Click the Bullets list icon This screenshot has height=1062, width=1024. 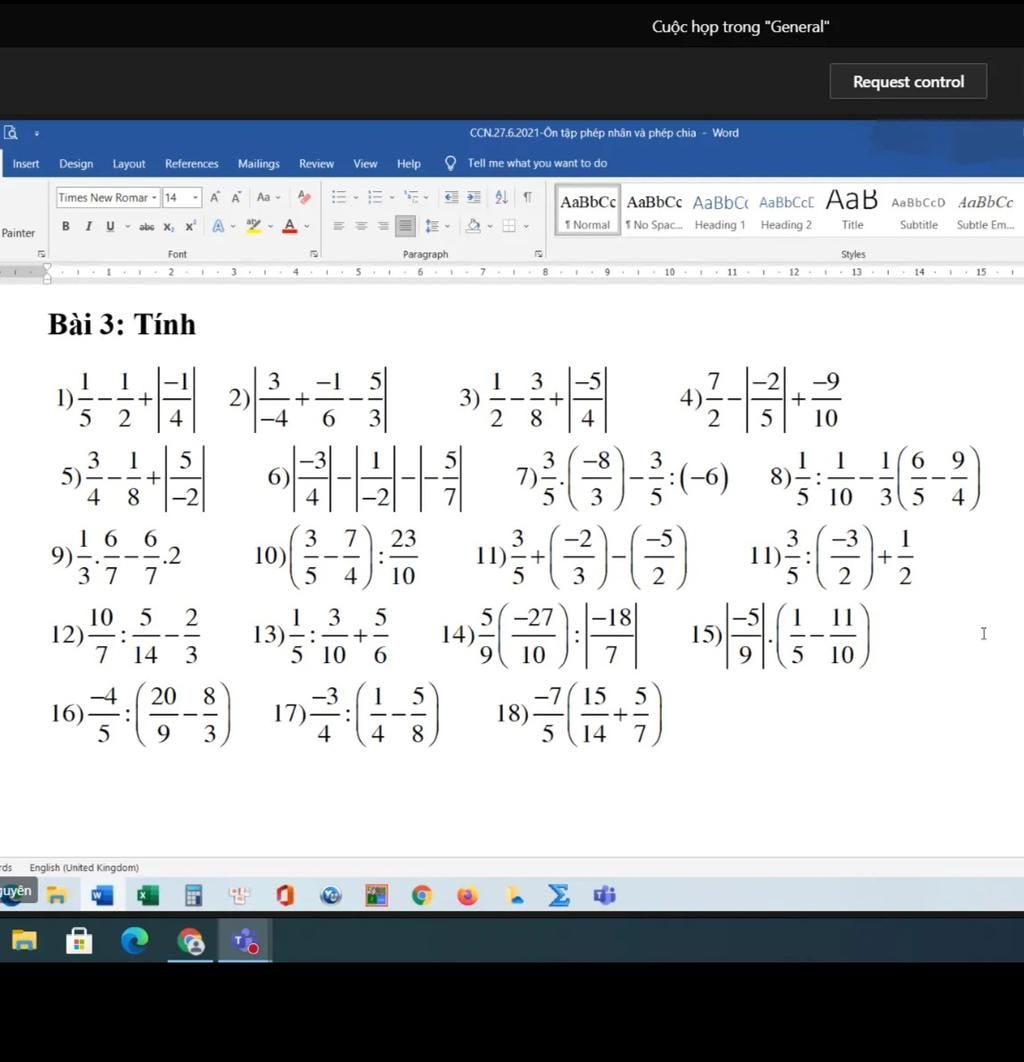tap(339, 197)
